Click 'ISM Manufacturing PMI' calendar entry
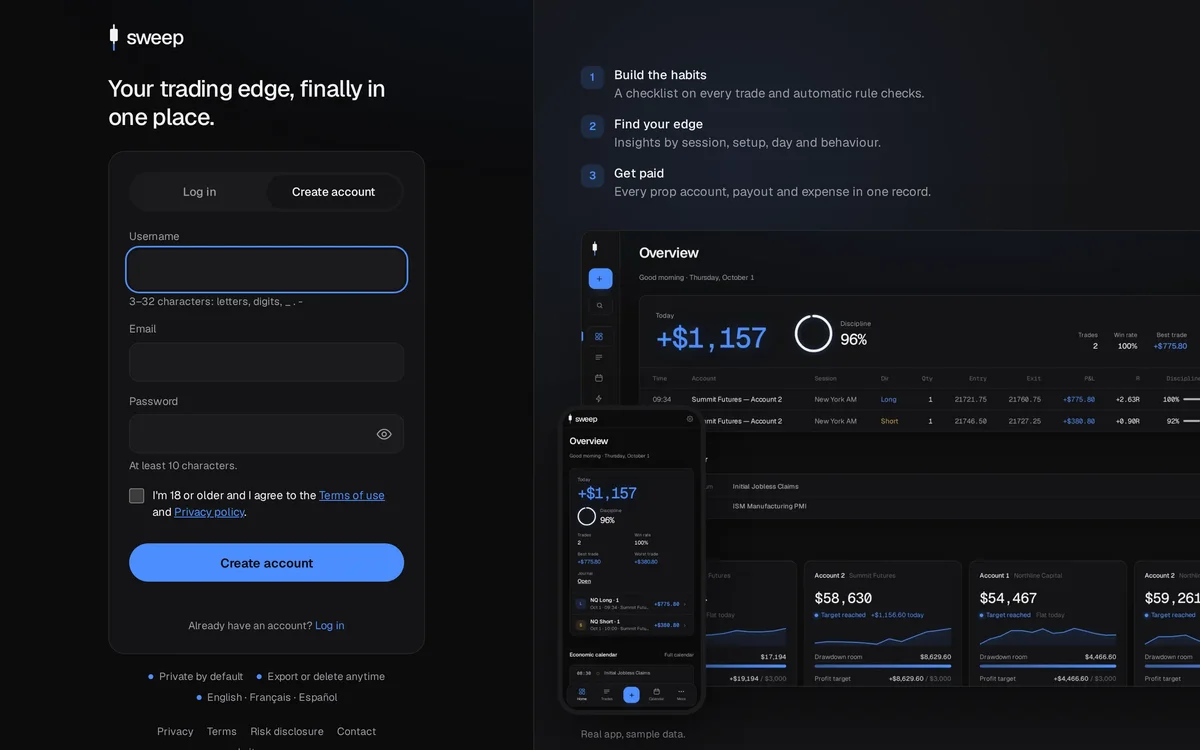The image size is (1200, 750). [x=769, y=506]
